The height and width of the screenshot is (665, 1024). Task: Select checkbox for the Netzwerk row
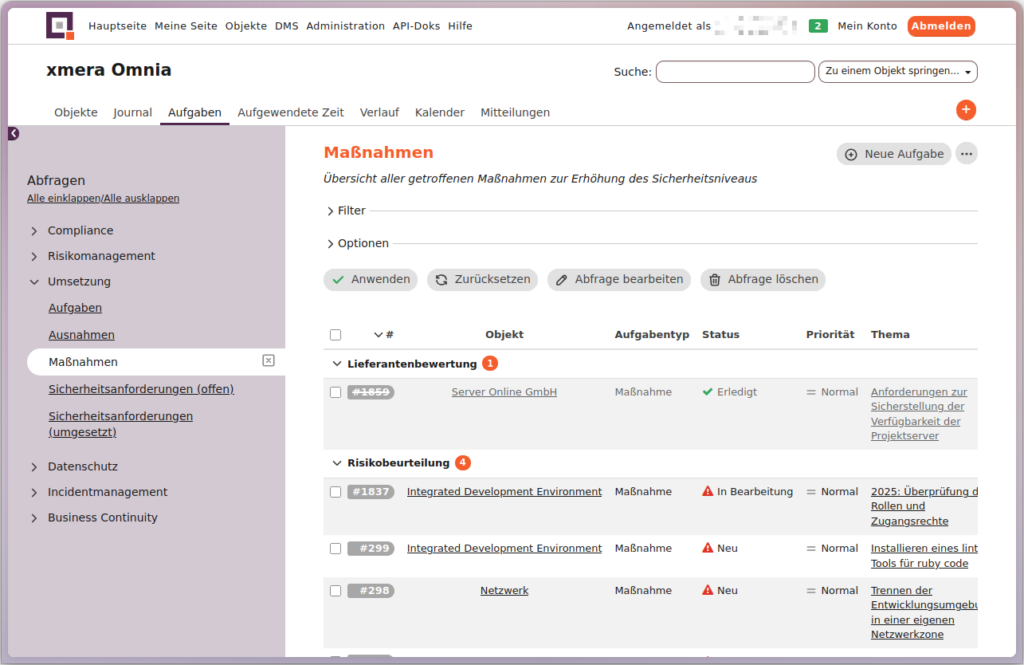point(336,591)
